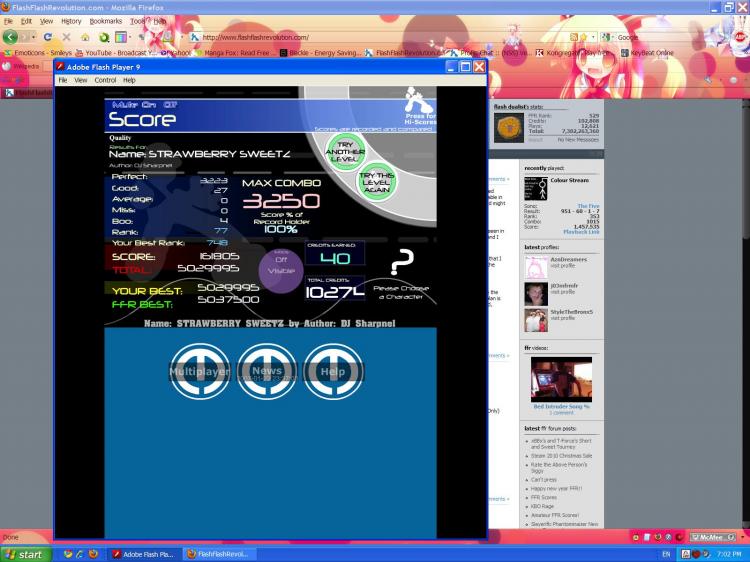
Task: Open Flash Player Control menu
Action: point(105,80)
